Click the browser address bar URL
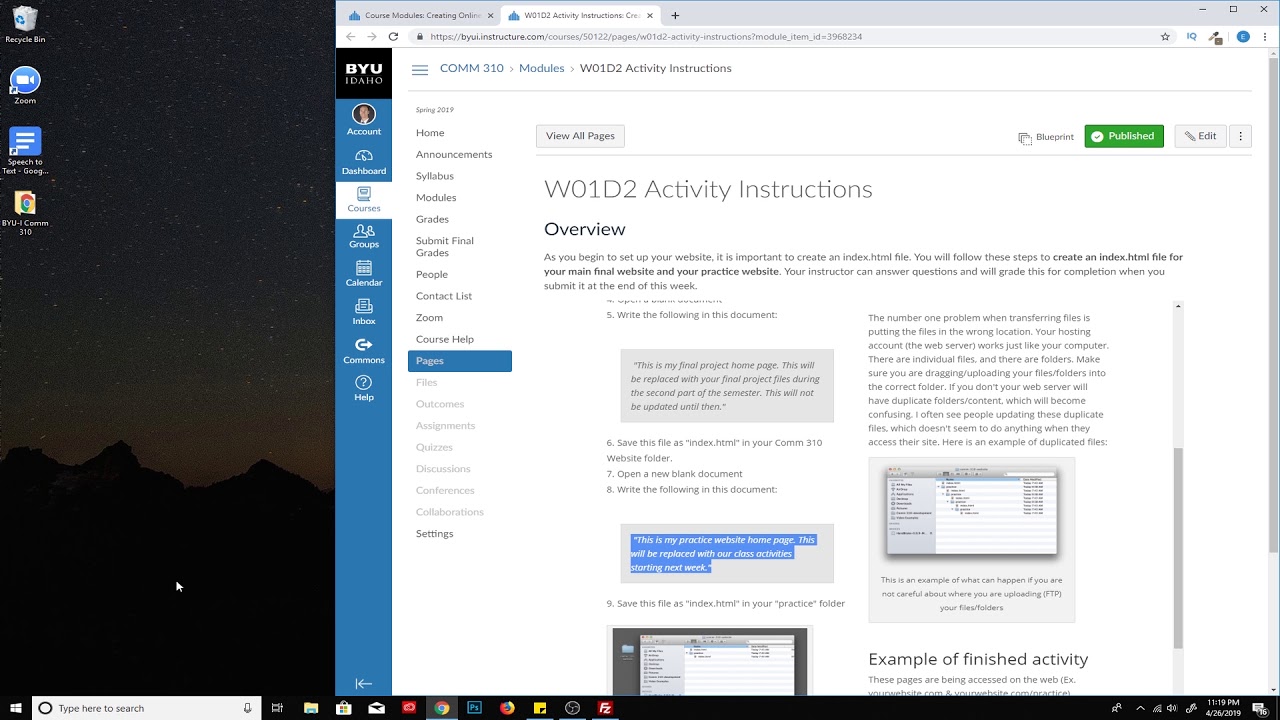 [646, 37]
